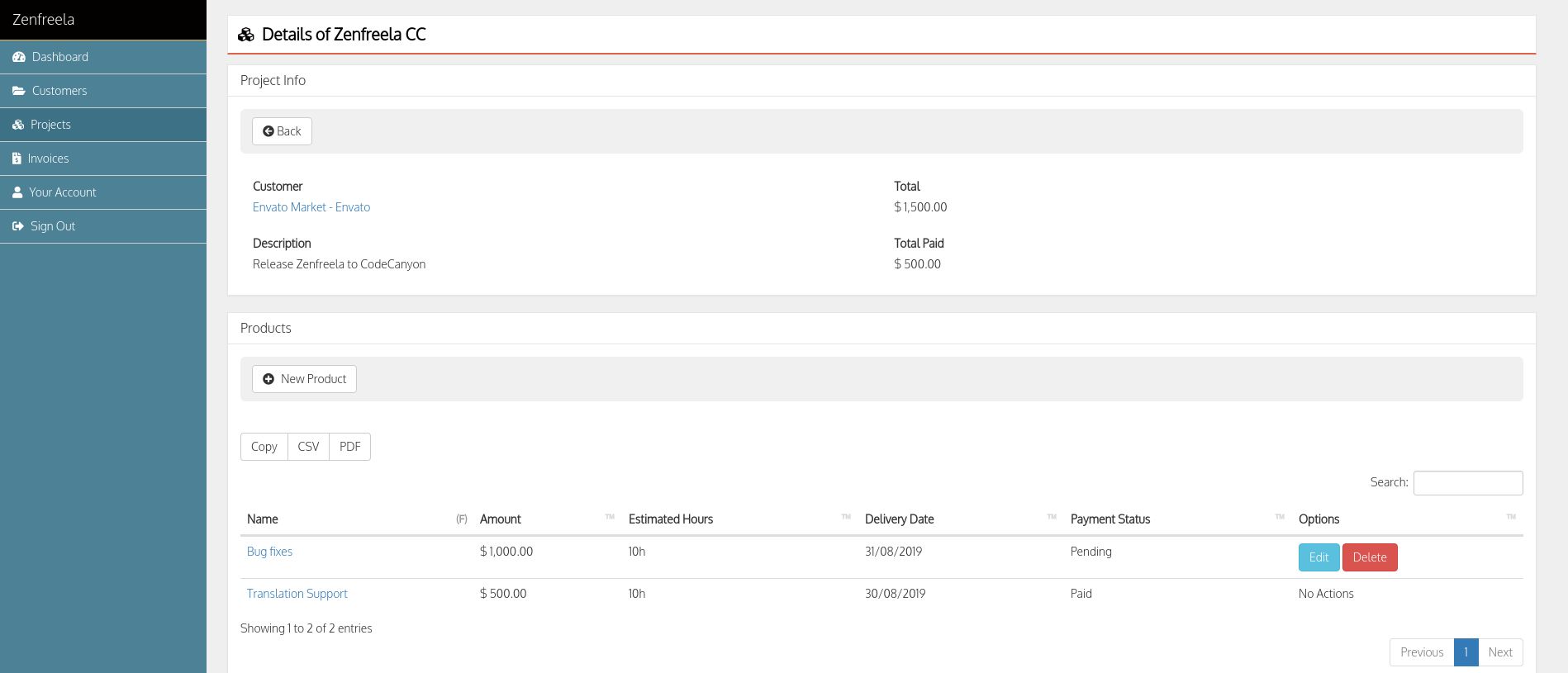Click the Your Account user icon

click(x=17, y=192)
